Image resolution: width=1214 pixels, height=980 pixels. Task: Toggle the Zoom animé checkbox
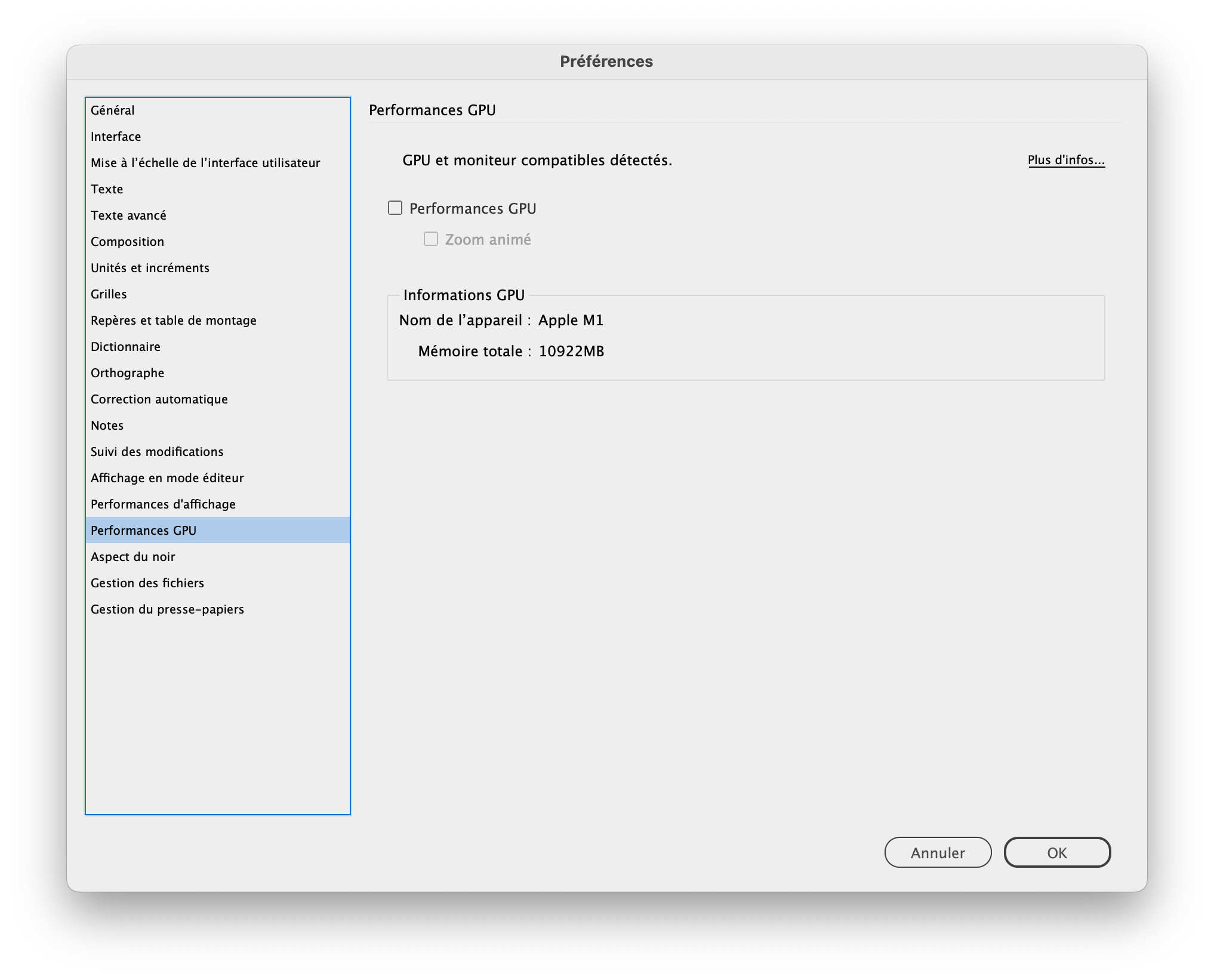tap(430, 239)
